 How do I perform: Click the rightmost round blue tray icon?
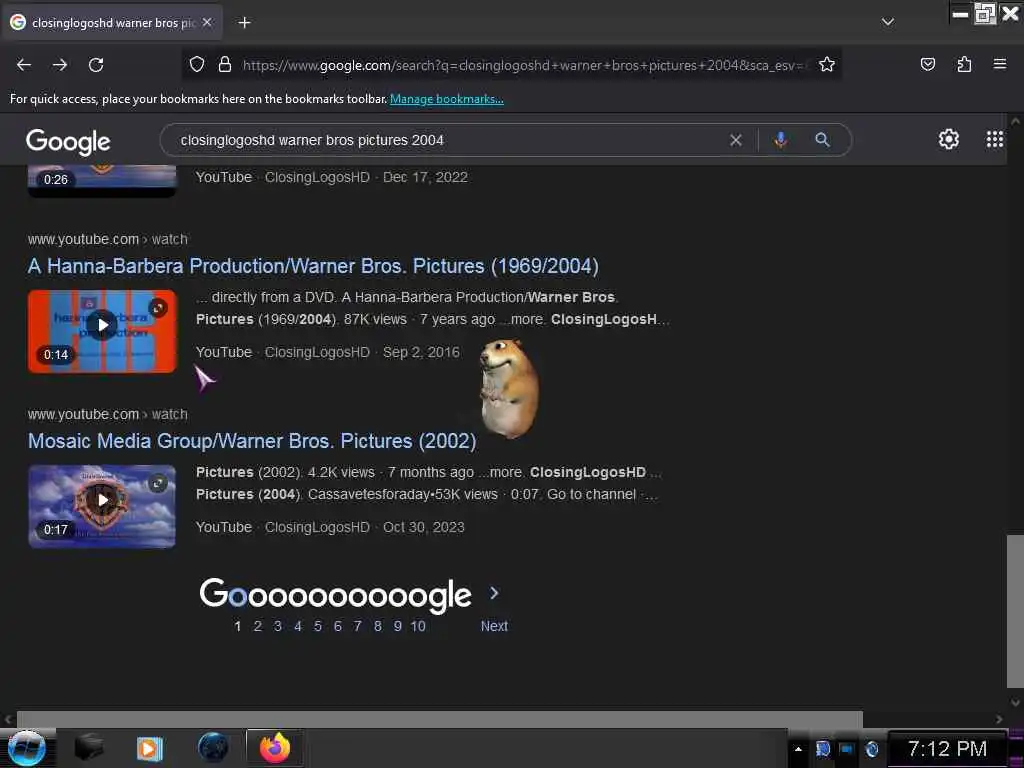[x=871, y=749]
